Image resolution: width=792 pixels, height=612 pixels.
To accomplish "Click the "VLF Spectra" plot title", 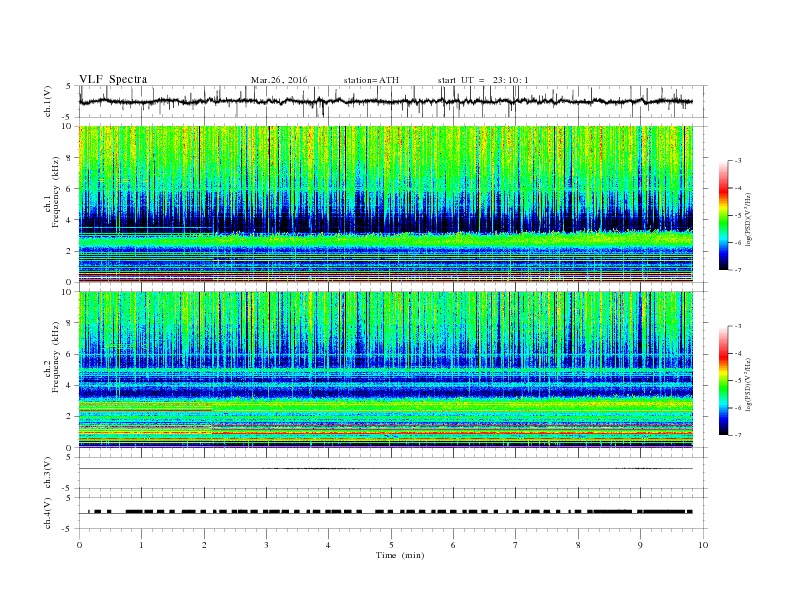I will coord(113,79).
